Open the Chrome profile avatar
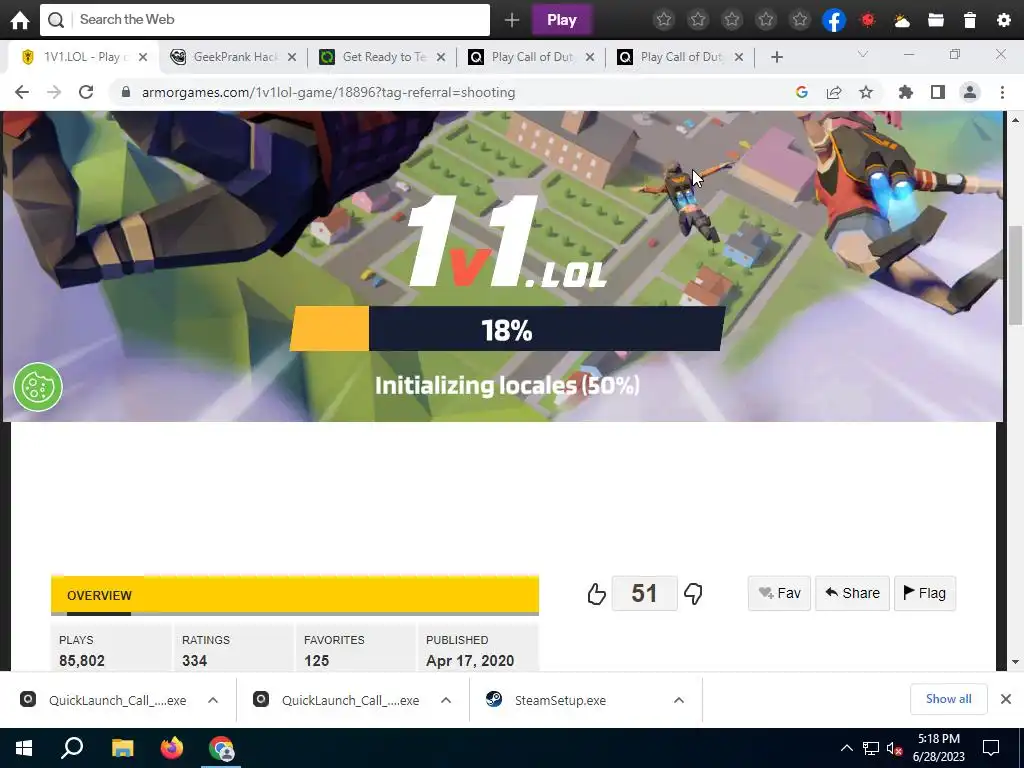Image resolution: width=1024 pixels, height=768 pixels. tap(970, 92)
